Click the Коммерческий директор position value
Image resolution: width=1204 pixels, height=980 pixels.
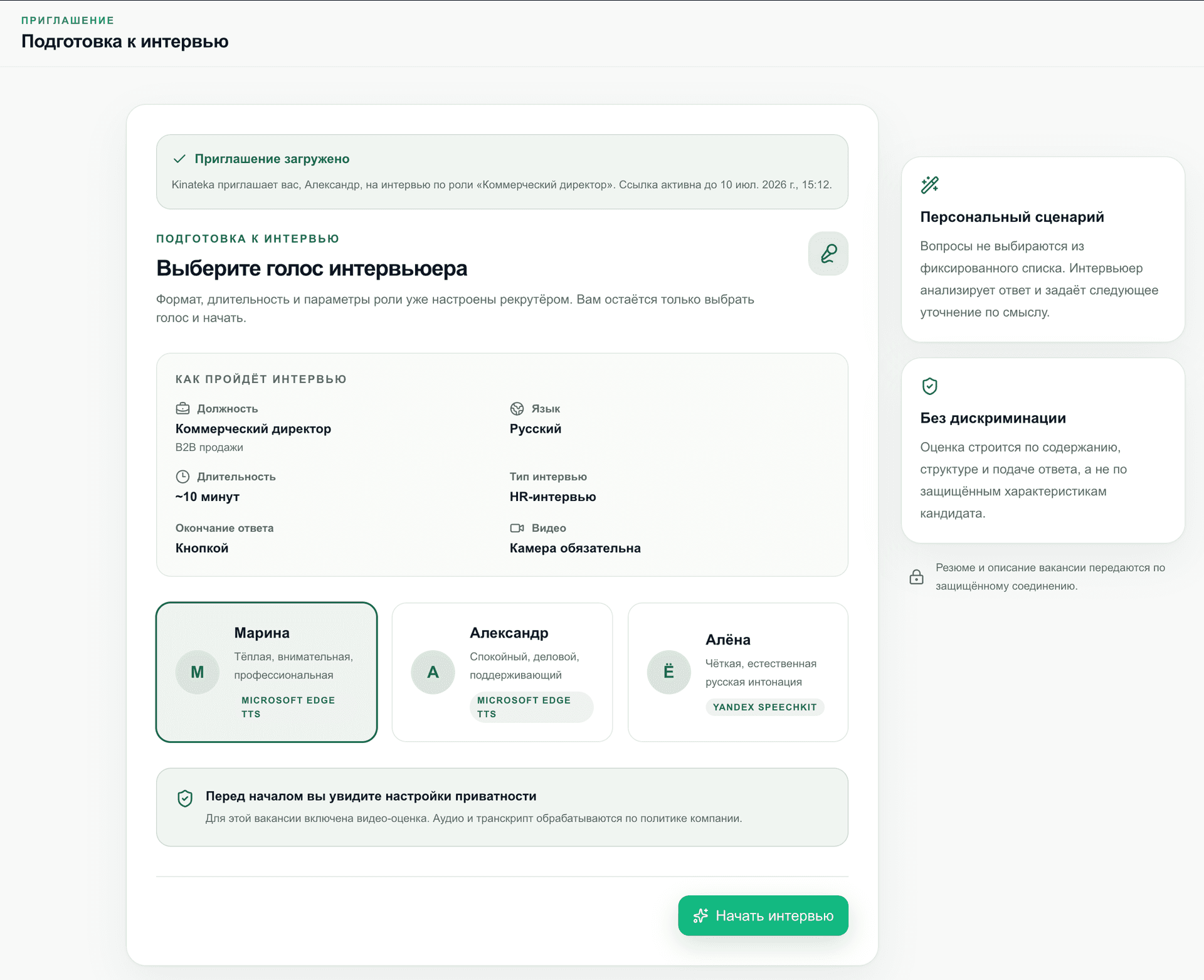tap(253, 429)
